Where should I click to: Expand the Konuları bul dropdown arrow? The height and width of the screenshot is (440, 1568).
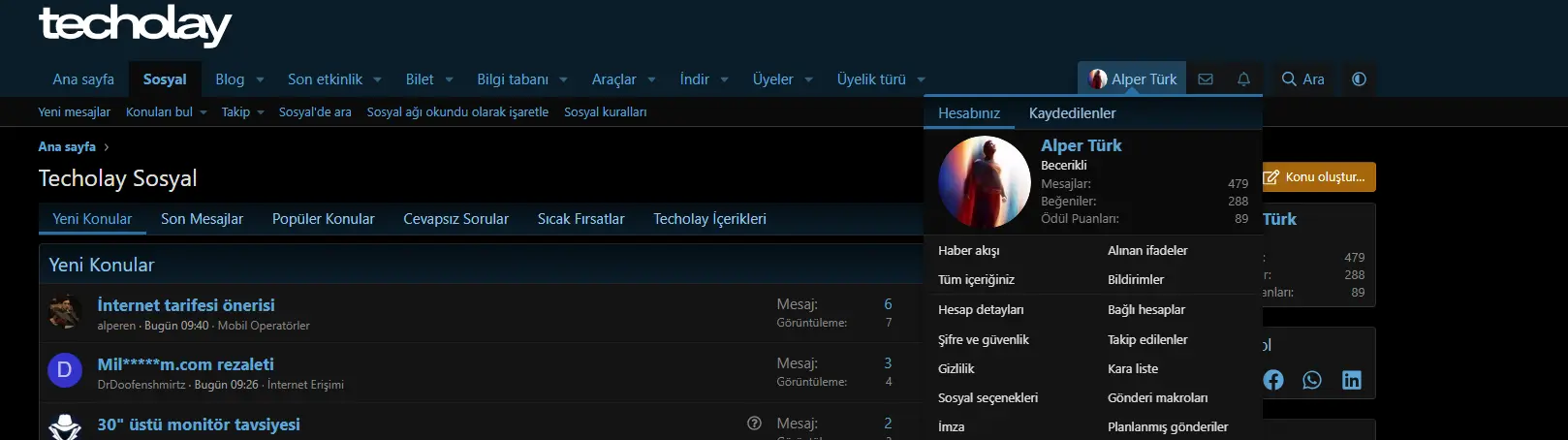pyautogui.click(x=204, y=112)
